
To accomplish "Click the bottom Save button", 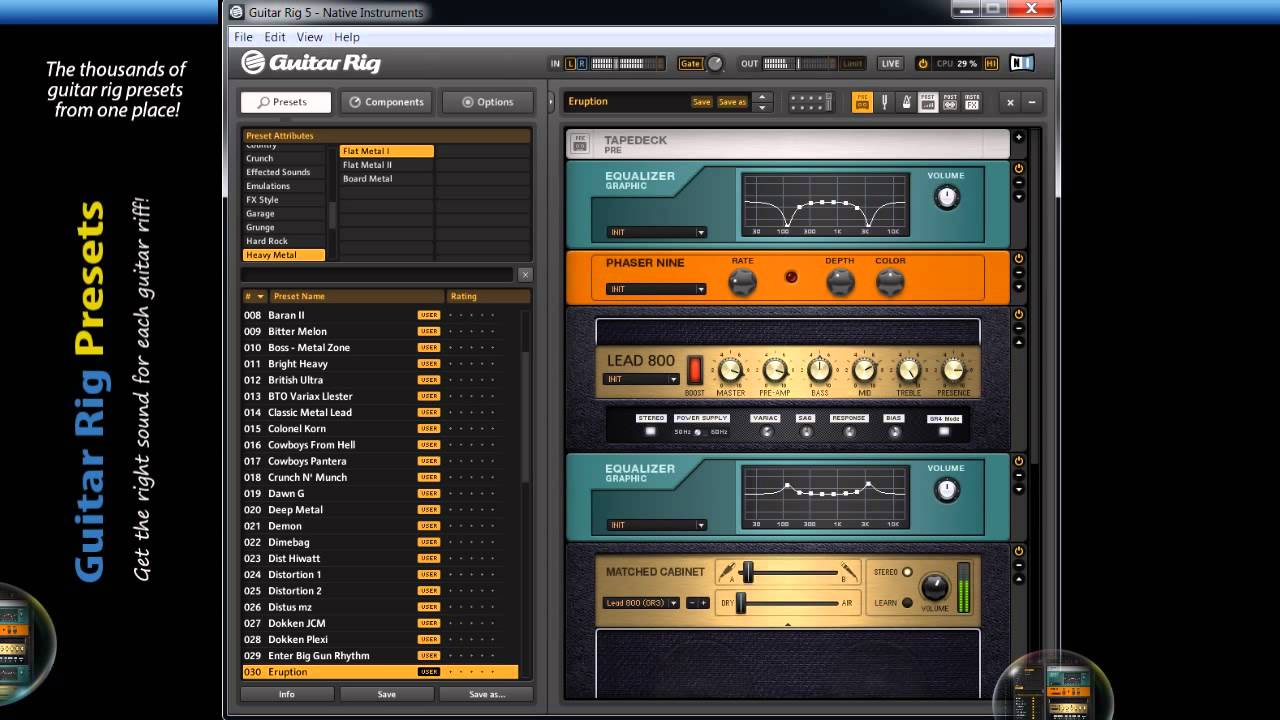I will point(387,694).
